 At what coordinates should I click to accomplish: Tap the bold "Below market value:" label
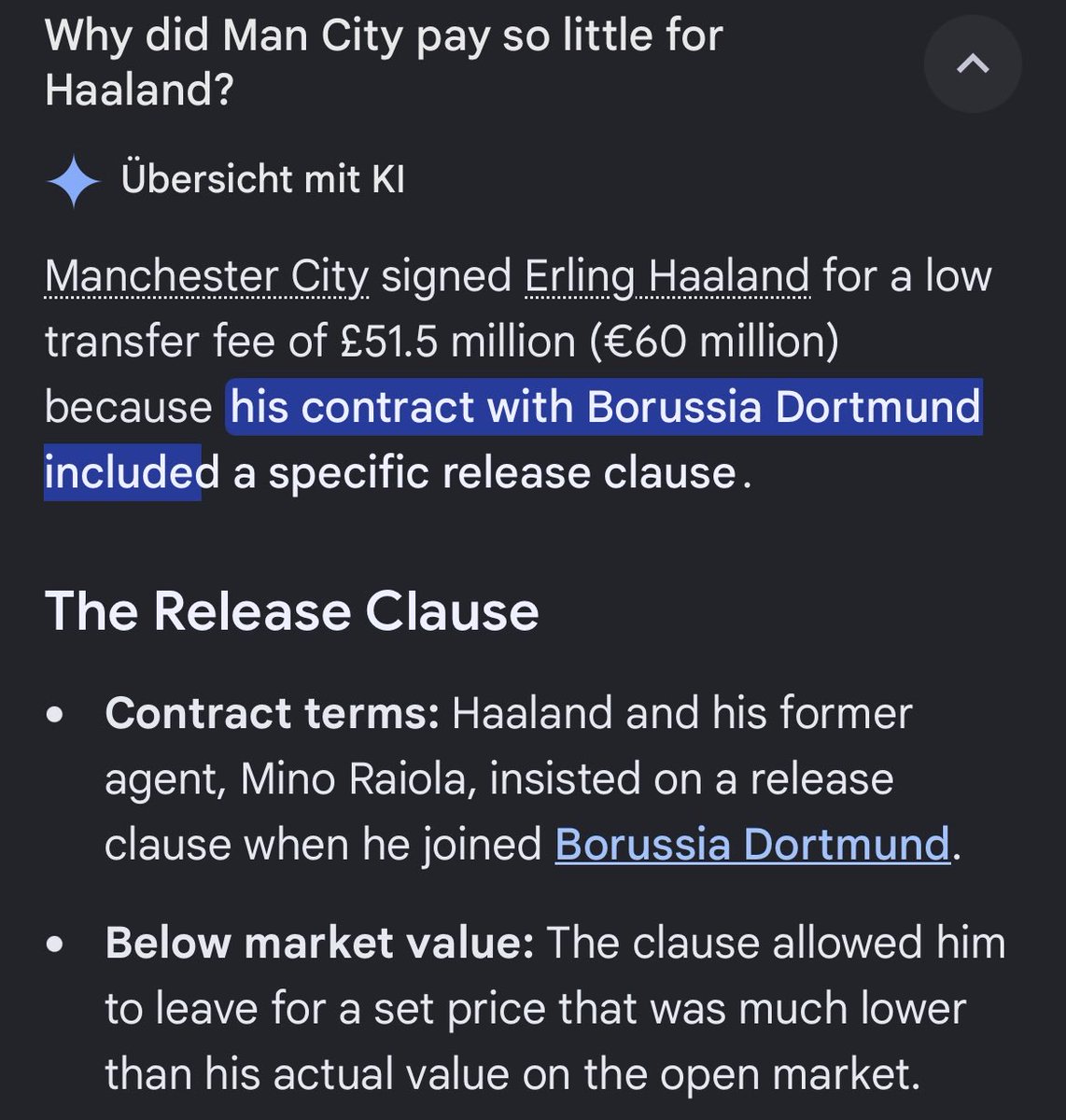pos(319,943)
